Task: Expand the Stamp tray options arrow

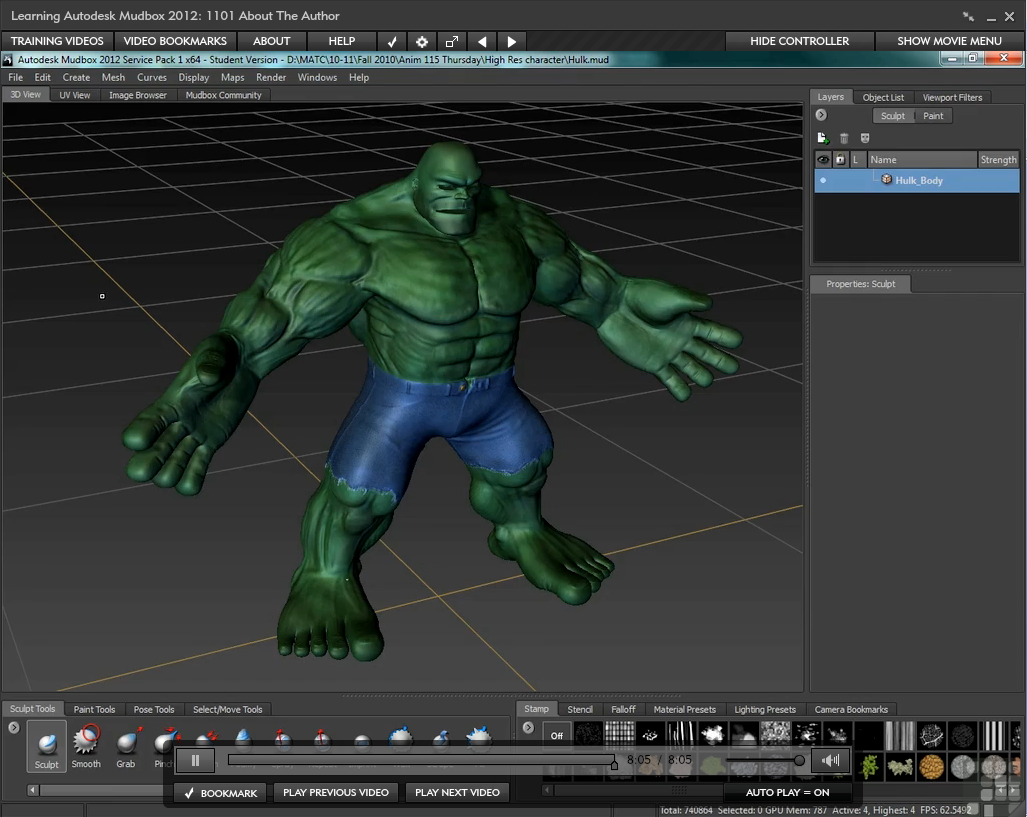Action: point(529,727)
